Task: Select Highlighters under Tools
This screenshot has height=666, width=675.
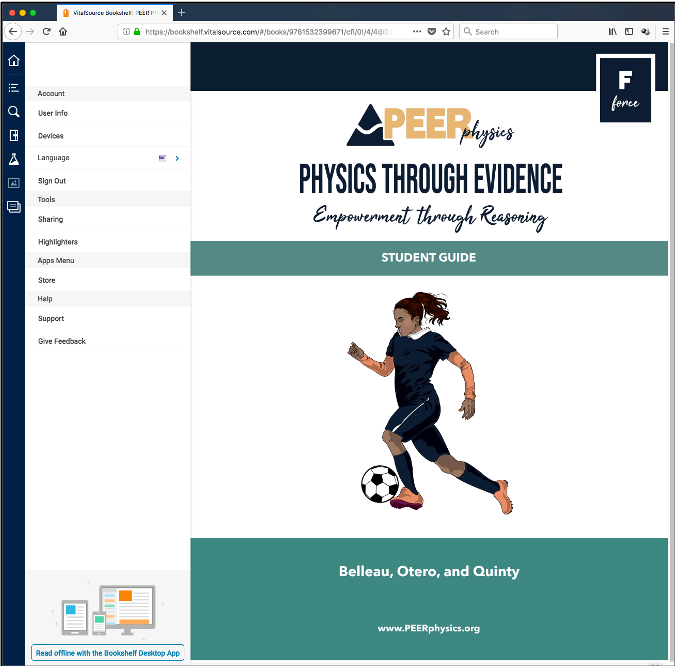Action: pos(58,242)
